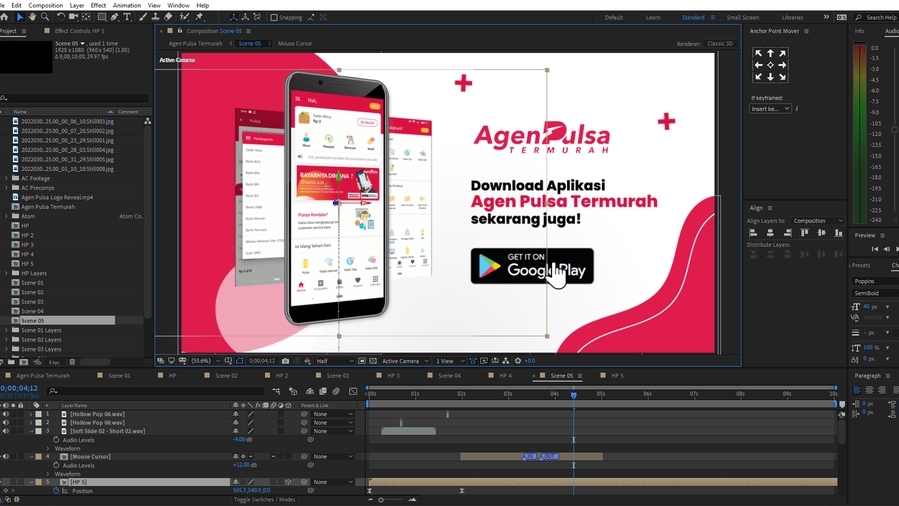Click the Composition Mini-Flowchart icon in timeline

276,391
